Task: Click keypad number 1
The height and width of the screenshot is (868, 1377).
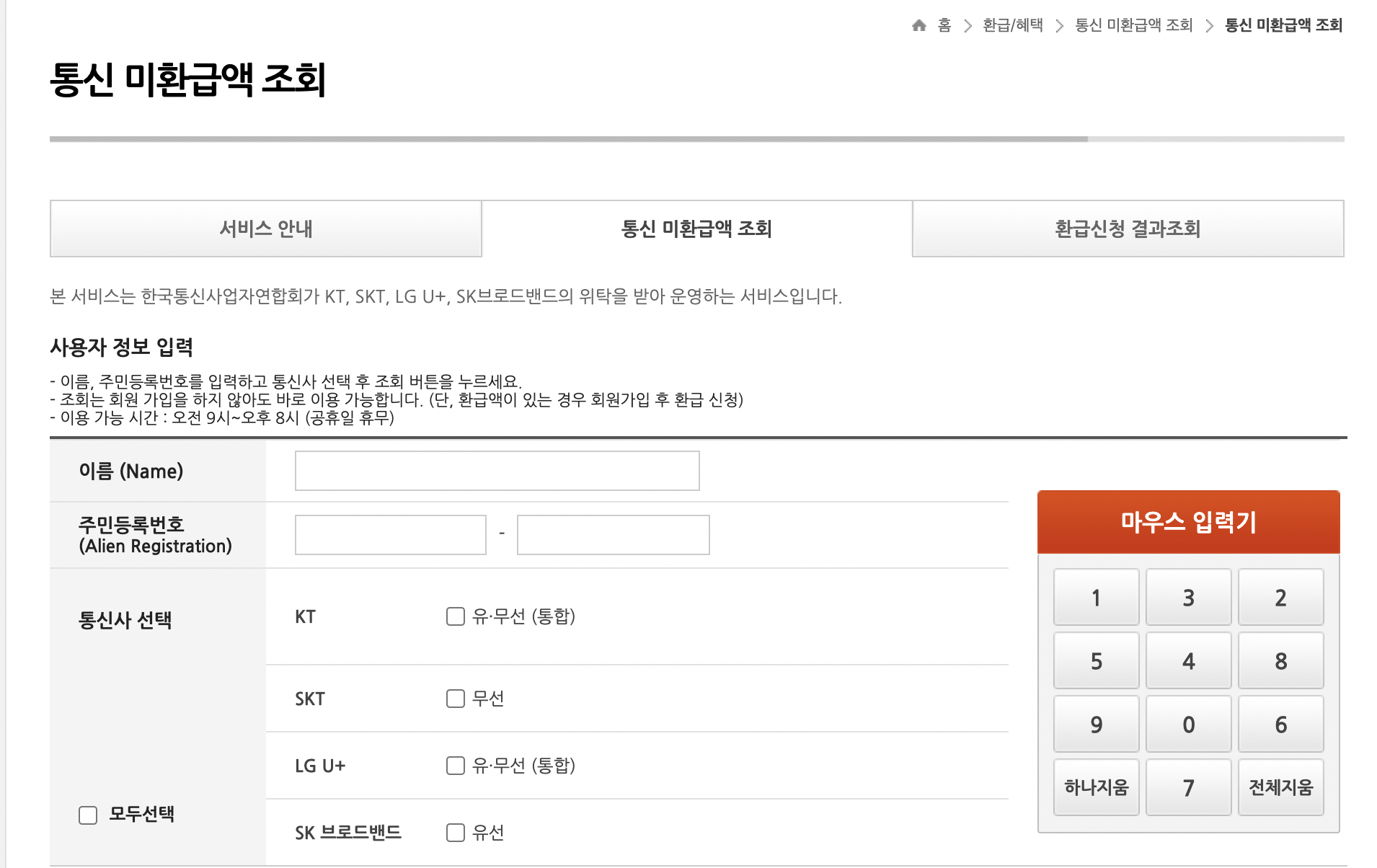Action: [x=1096, y=597]
